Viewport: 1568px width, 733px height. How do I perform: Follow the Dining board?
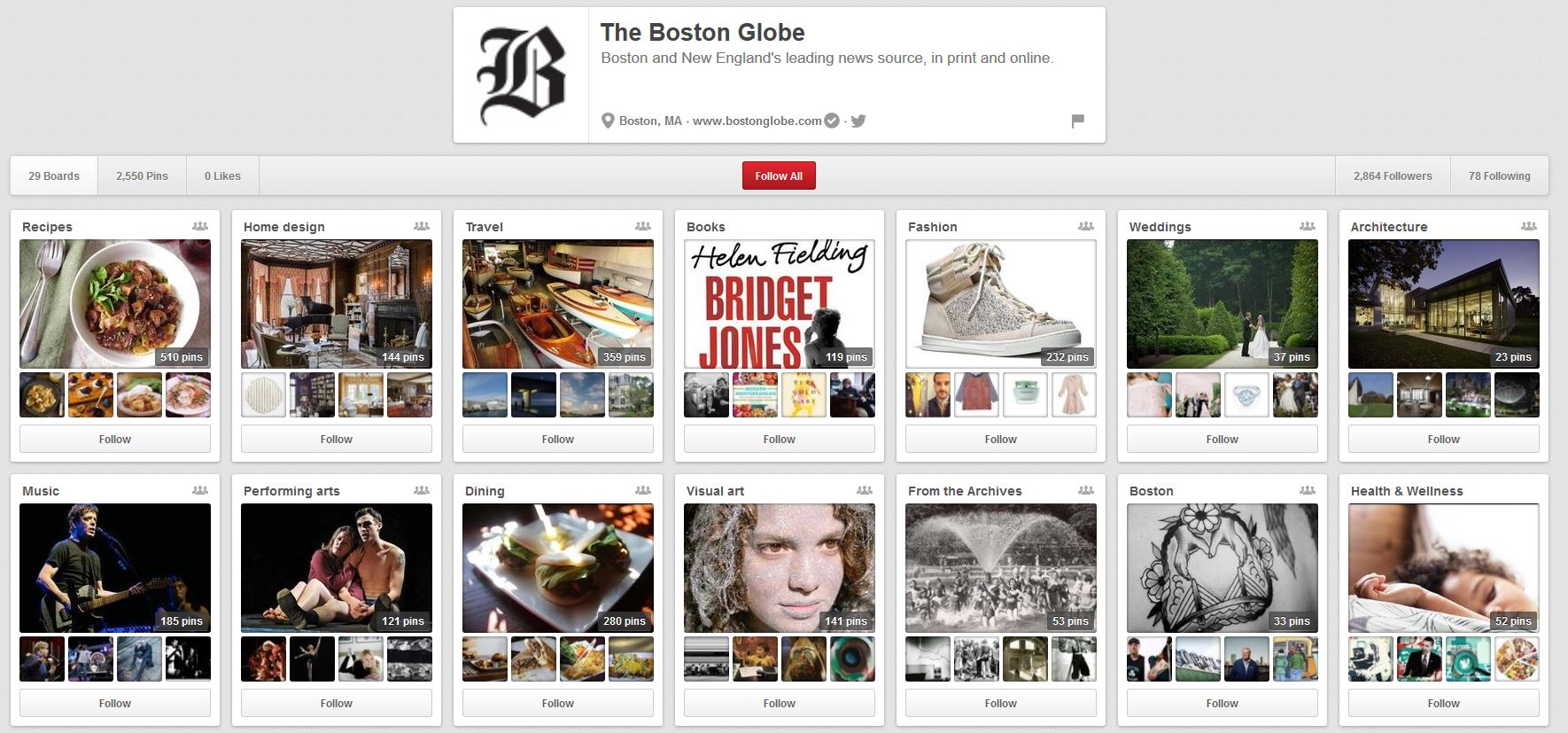click(x=558, y=703)
